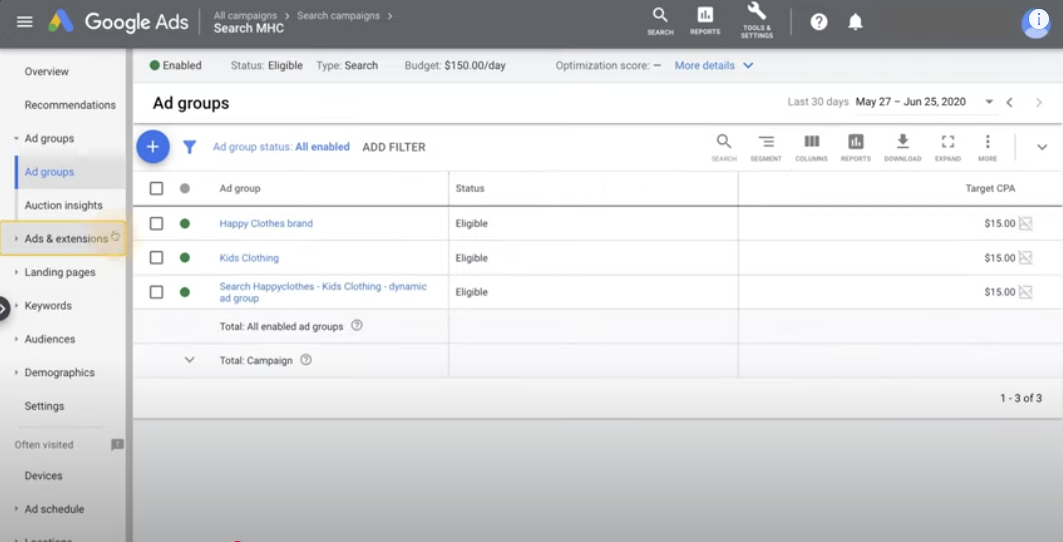Download the ad groups table
This screenshot has height=542, width=1063.
902,147
